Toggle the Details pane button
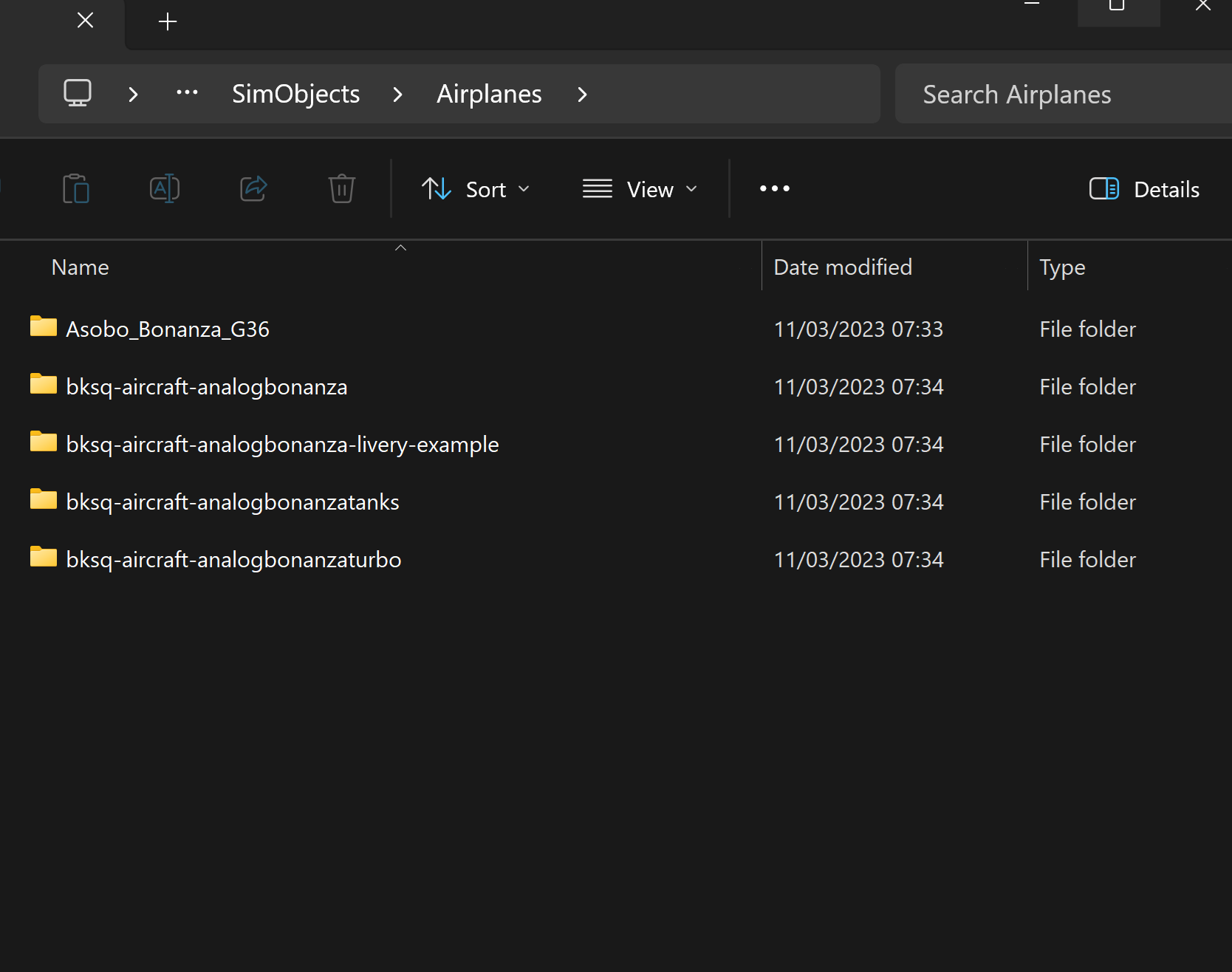The width and height of the screenshot is (1232, 972). pyautogui.click(x=1144, y=189)
